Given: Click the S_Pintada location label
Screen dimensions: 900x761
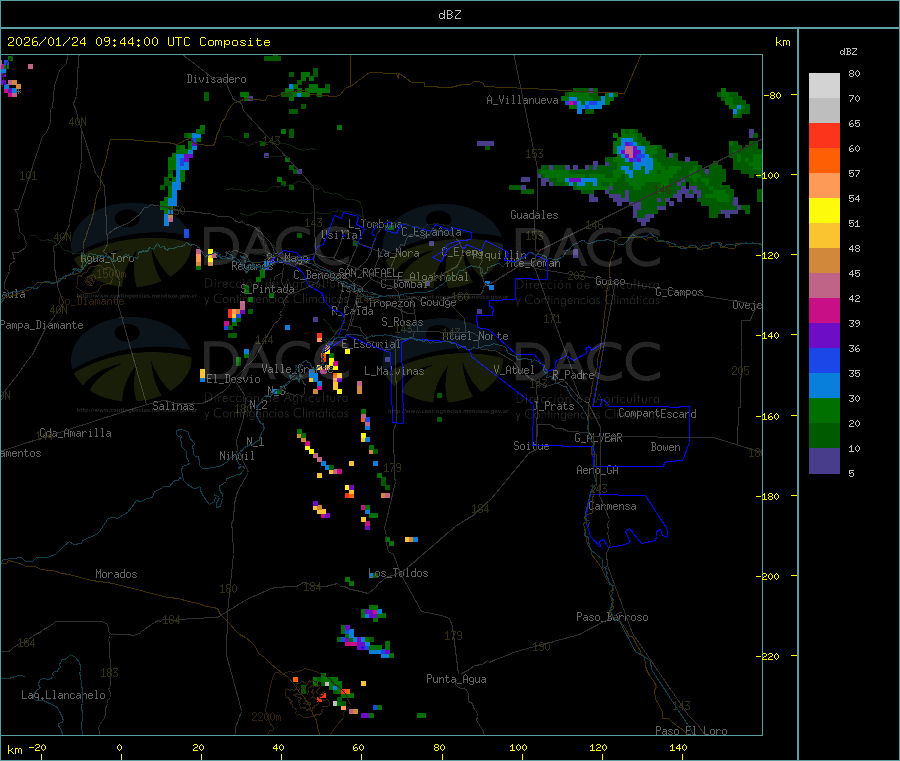Looking at the screenshot, I should [267, 289].
